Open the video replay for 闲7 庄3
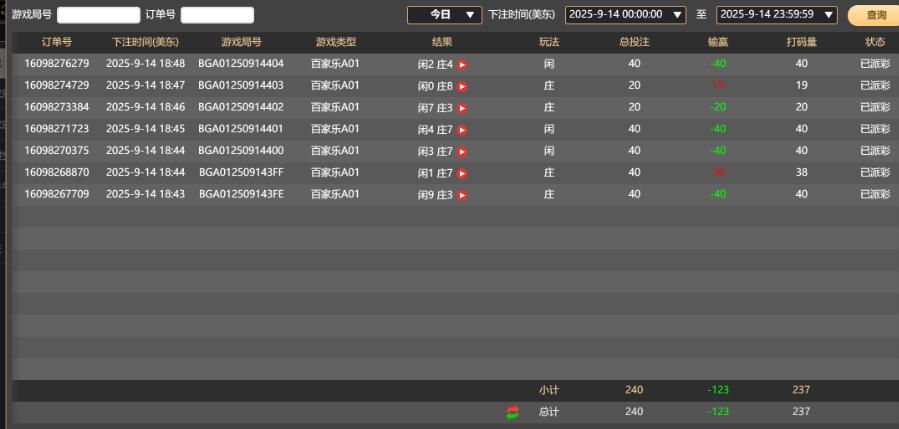The image size is (899, 429). click(x=462, y=108)
